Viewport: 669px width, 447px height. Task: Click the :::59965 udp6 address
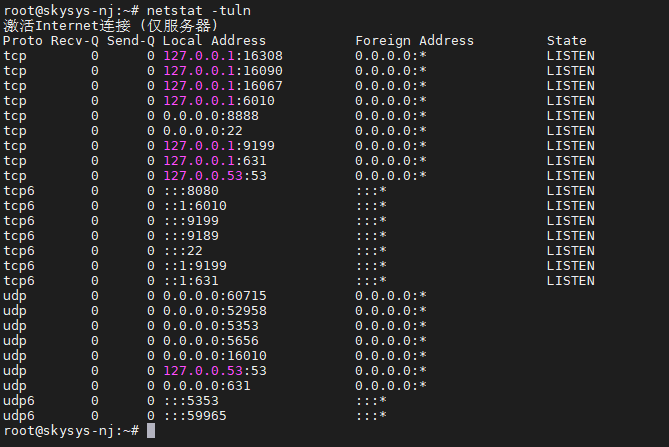click(195, 416)
